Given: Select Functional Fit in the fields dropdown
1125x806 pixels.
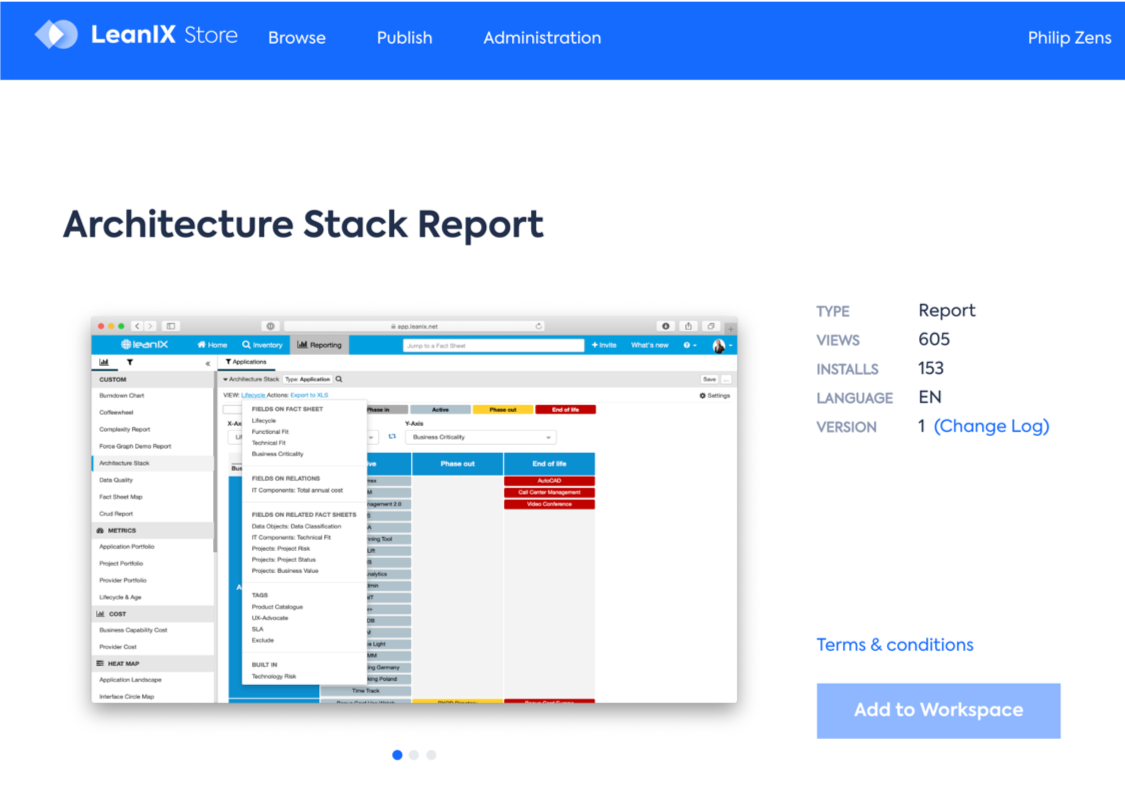Looking at the screenshot, I should coord(270,431).
